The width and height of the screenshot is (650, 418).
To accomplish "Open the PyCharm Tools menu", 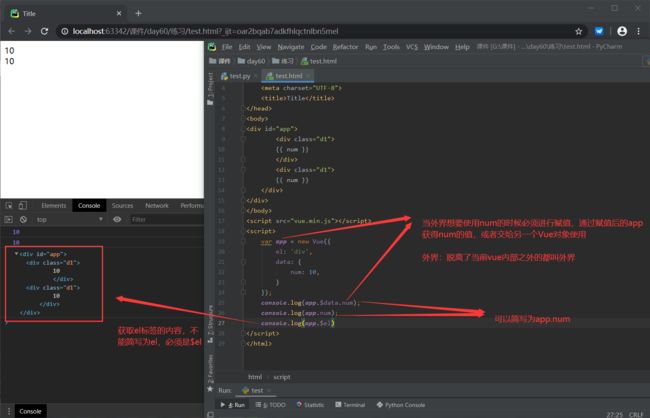I will click(x=391, y=47).
